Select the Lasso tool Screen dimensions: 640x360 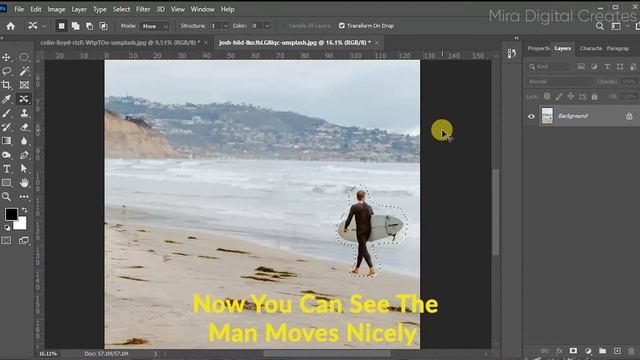[7, 71]
